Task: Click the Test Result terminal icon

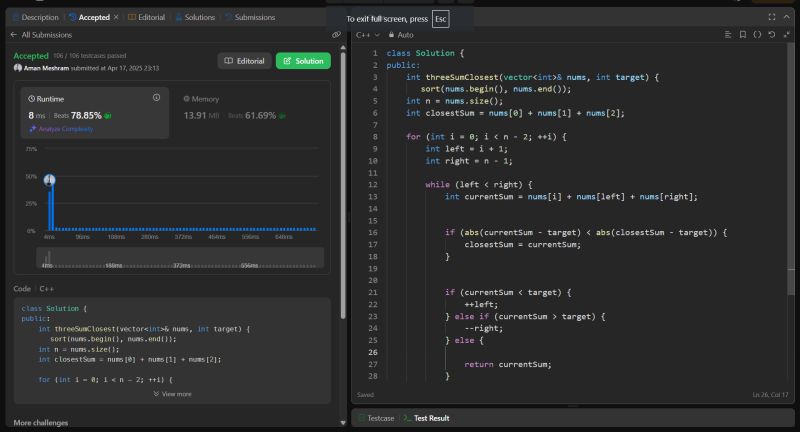Action: pyautogui.click(x=407, y=418)
